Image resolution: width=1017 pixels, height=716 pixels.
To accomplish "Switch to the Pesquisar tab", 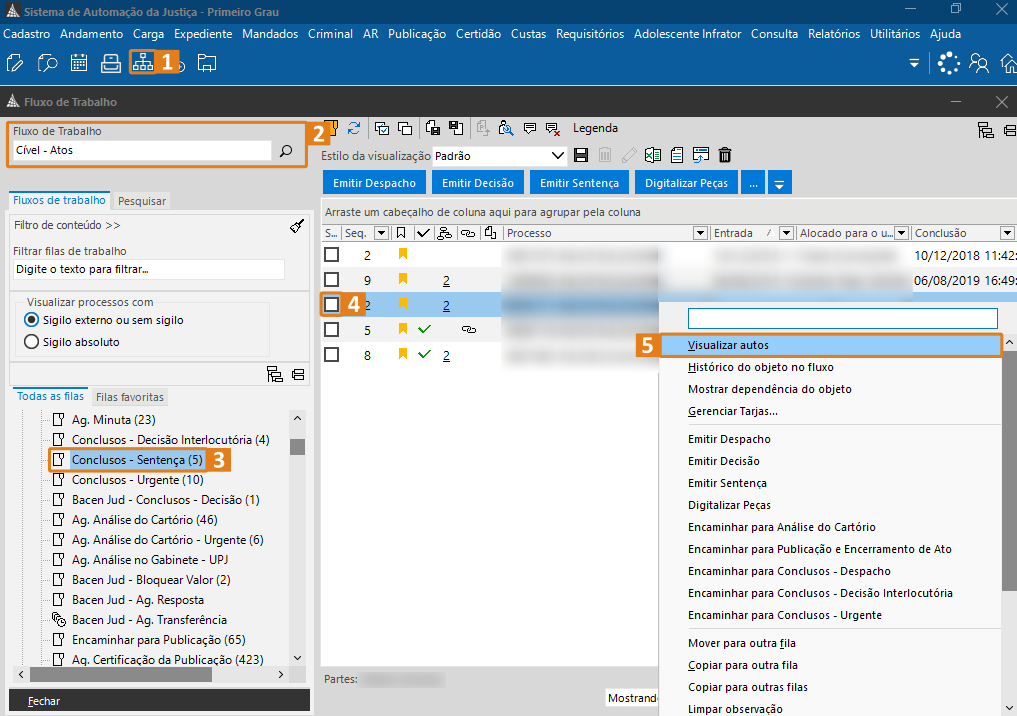I will (141, 201).
